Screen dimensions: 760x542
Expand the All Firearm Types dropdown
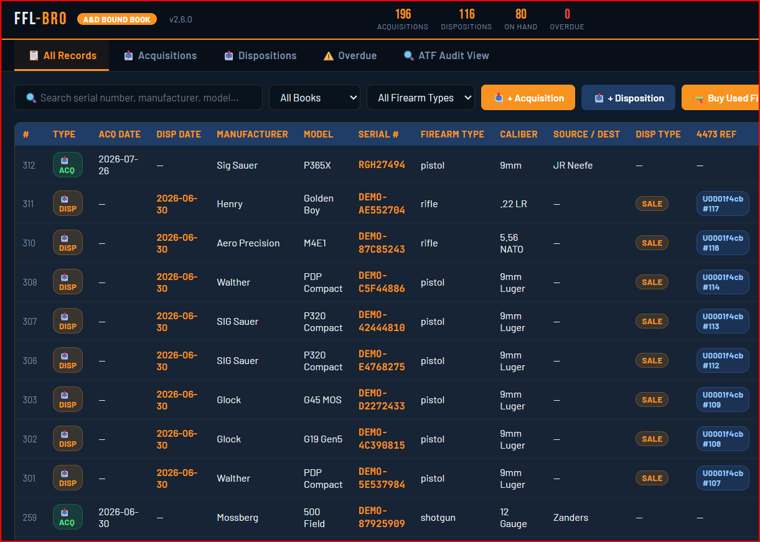(x=421, y=98)
